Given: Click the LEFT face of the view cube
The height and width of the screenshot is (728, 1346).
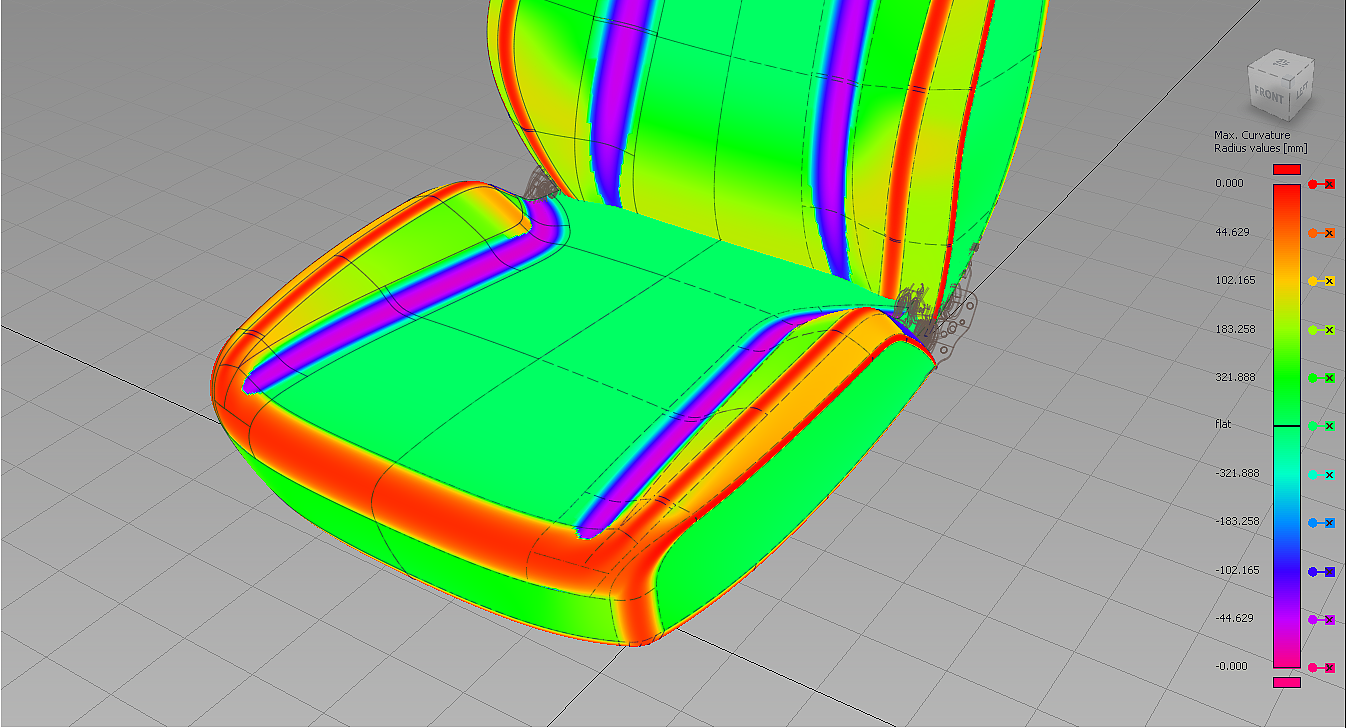Looking at the screenshot, I should click(x=1301, y=89).
